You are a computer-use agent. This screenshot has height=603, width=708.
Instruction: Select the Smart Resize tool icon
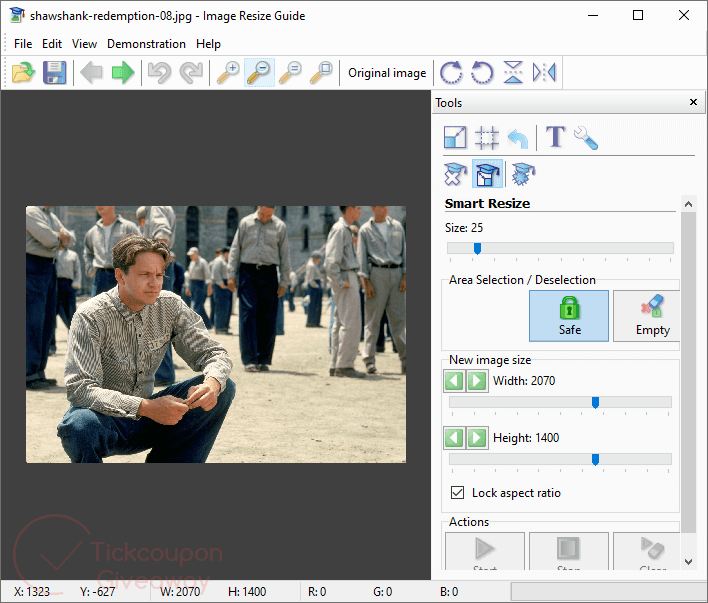coord(487,173)
